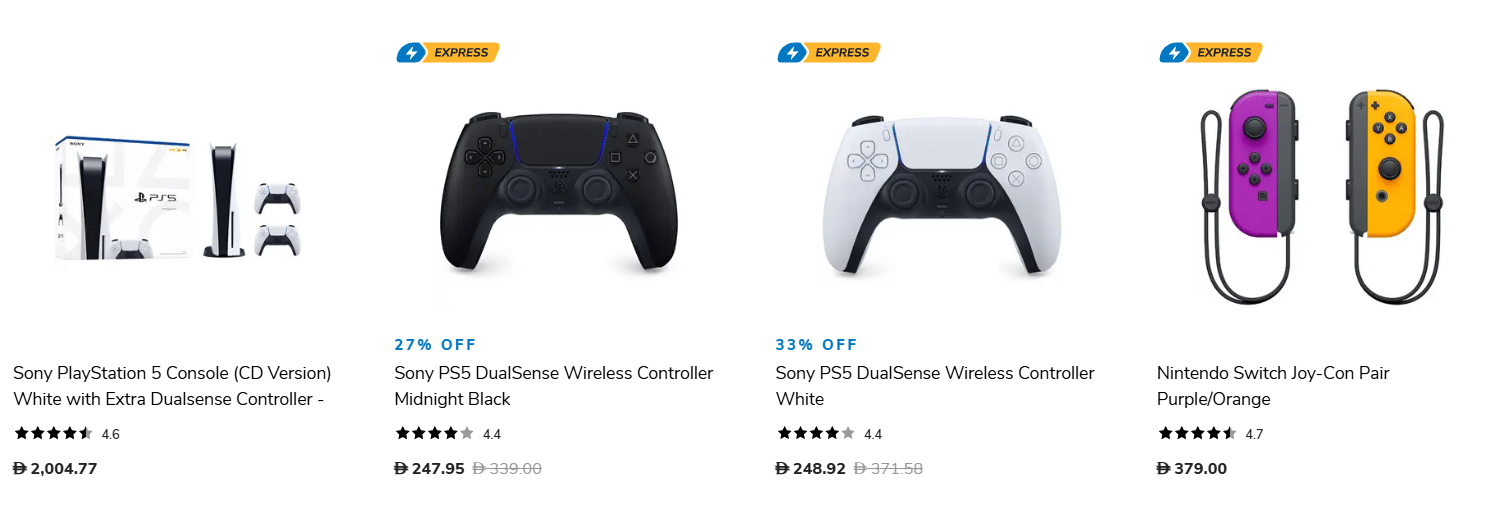
Task: Click the 27% OFF discount label
Action: pyautogui.click(x=435, y=345)
